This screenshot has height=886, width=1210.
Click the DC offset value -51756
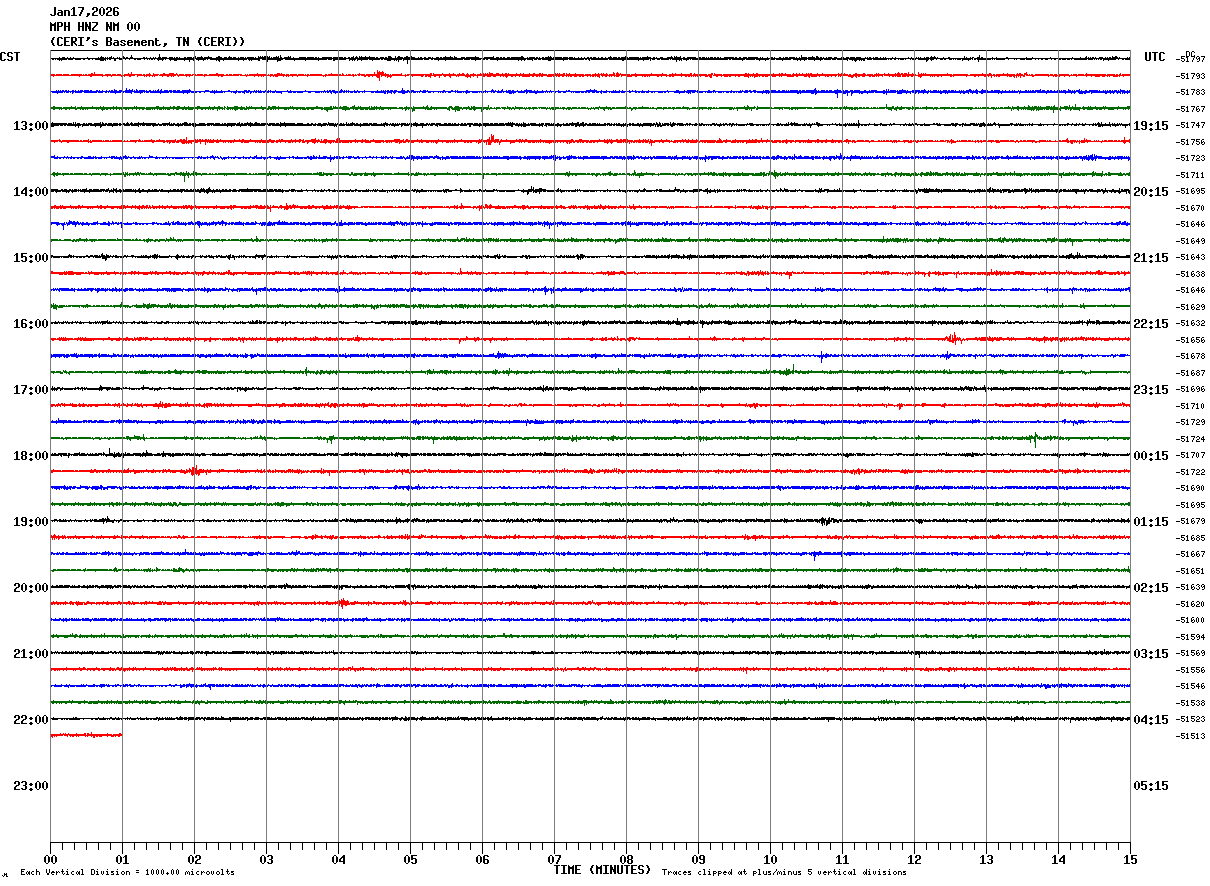coord(1191,142)
